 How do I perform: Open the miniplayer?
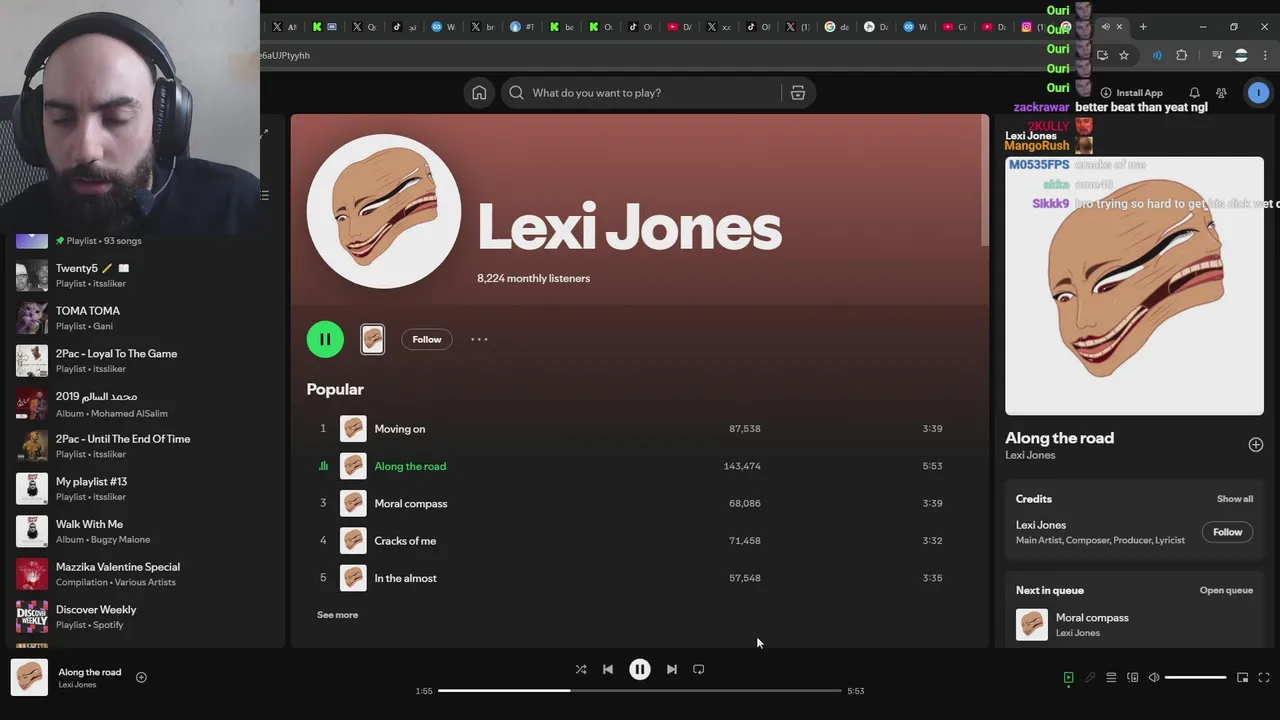pos(1243,677)
